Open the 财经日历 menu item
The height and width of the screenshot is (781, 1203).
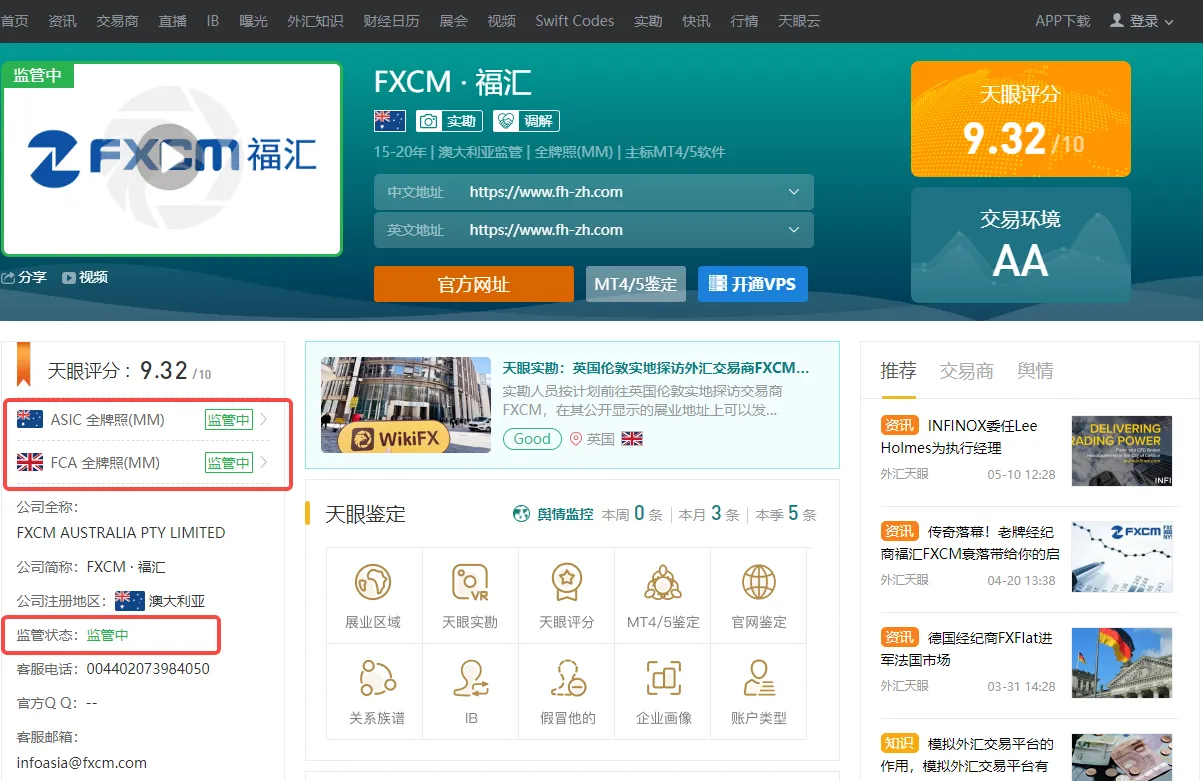(391, 21)
